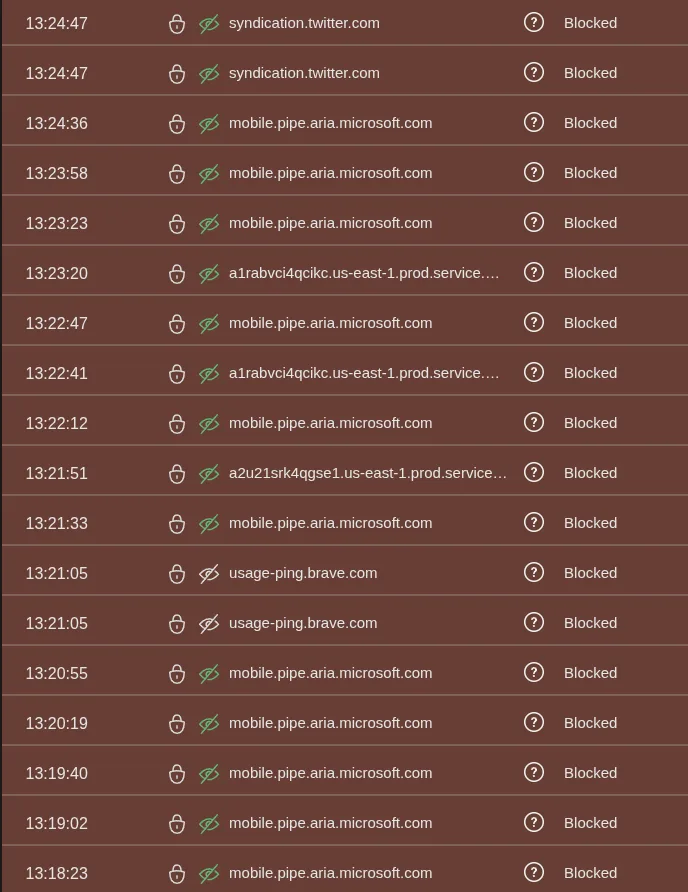The height and width of the screenshot is (892, 688).
Task: Click the help icon next to the 13:21:51 Blocked status
Action: [x=533, y=472]
